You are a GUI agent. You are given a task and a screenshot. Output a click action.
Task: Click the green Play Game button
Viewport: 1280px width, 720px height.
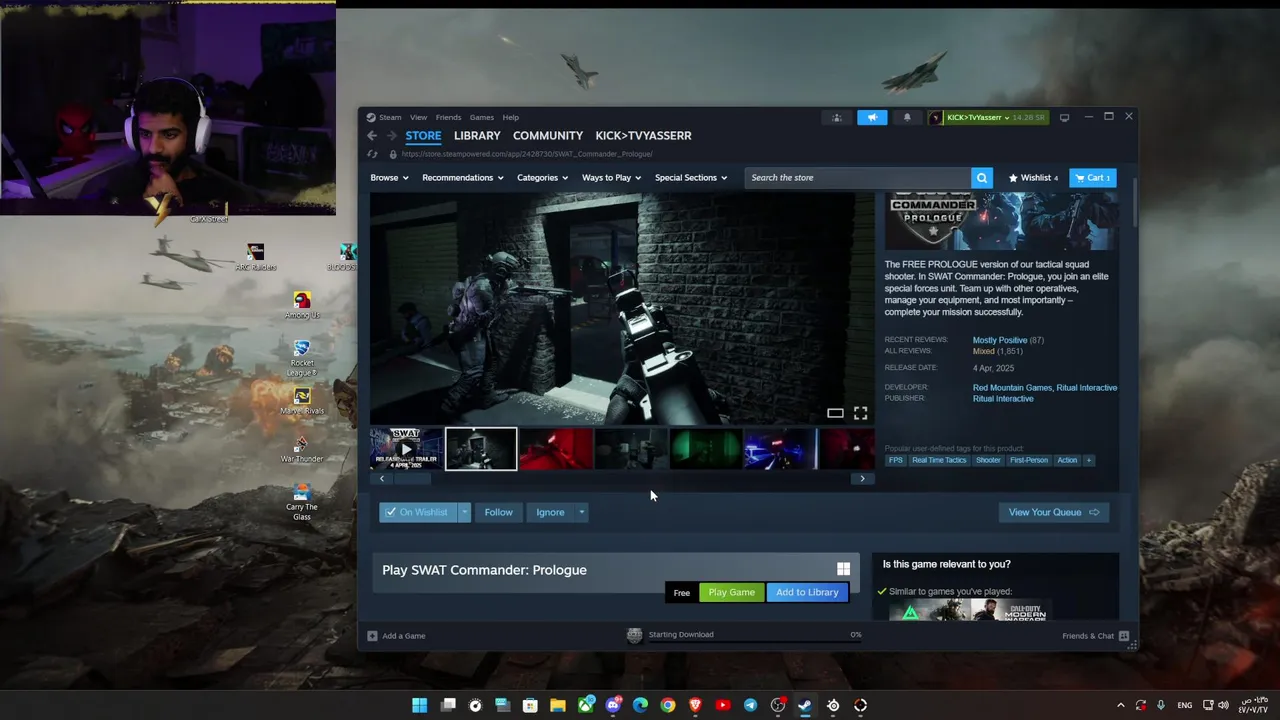[732, 592]
